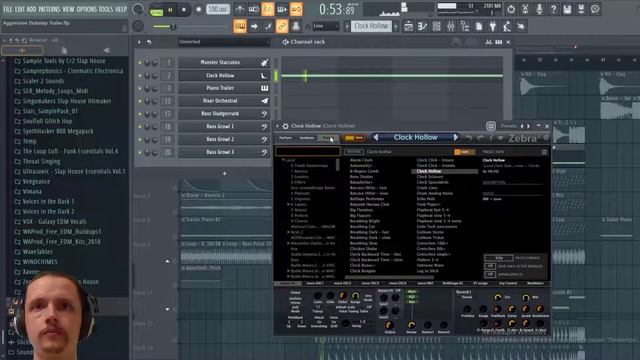This screenshot has width=640, height=360.
Task: Mute the Clock Hollow channel LED
Action: pyautogui.click(x=140, y=76)
